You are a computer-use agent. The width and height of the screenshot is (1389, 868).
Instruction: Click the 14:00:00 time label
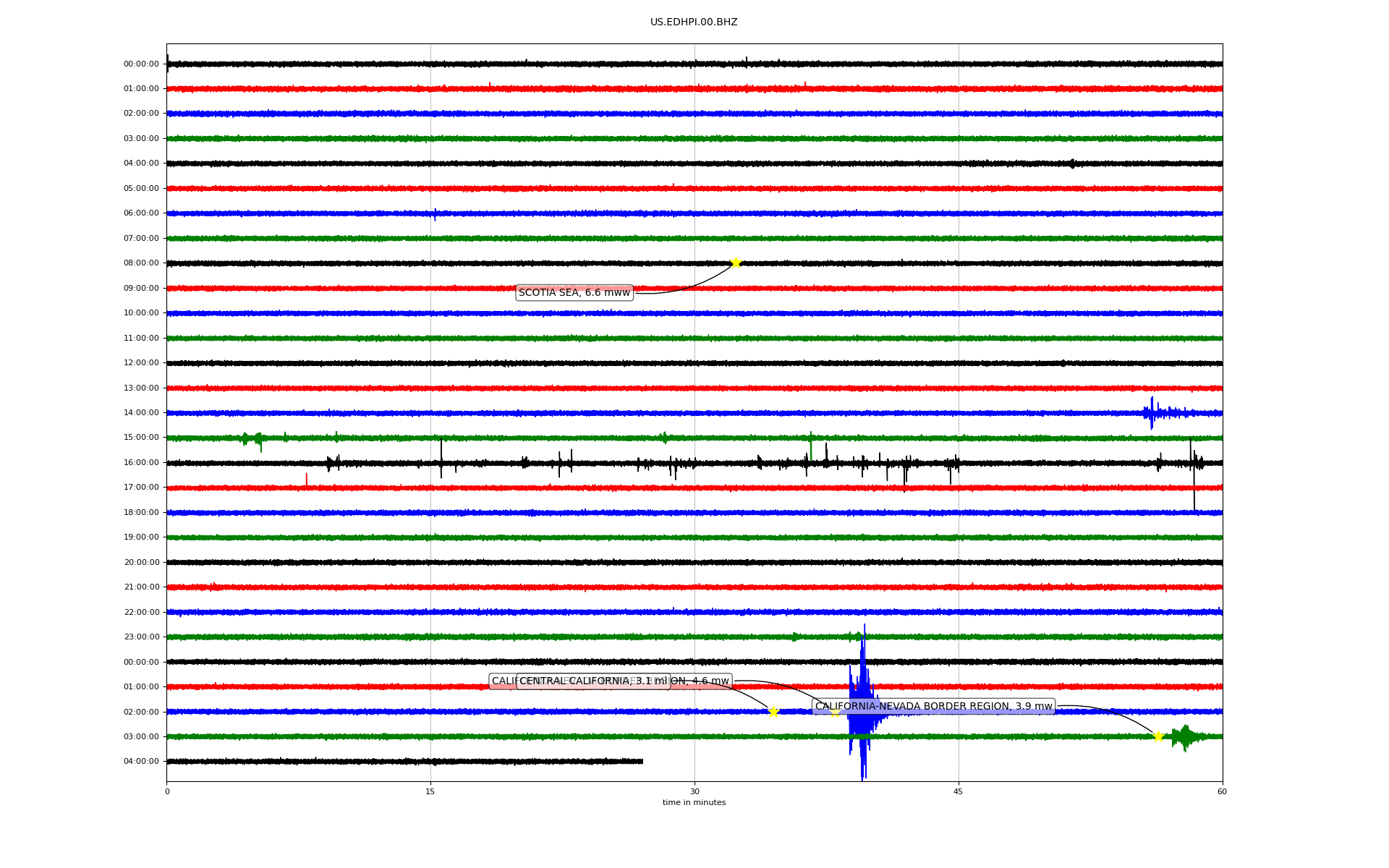pyautogui.click(x=141, y=413)
